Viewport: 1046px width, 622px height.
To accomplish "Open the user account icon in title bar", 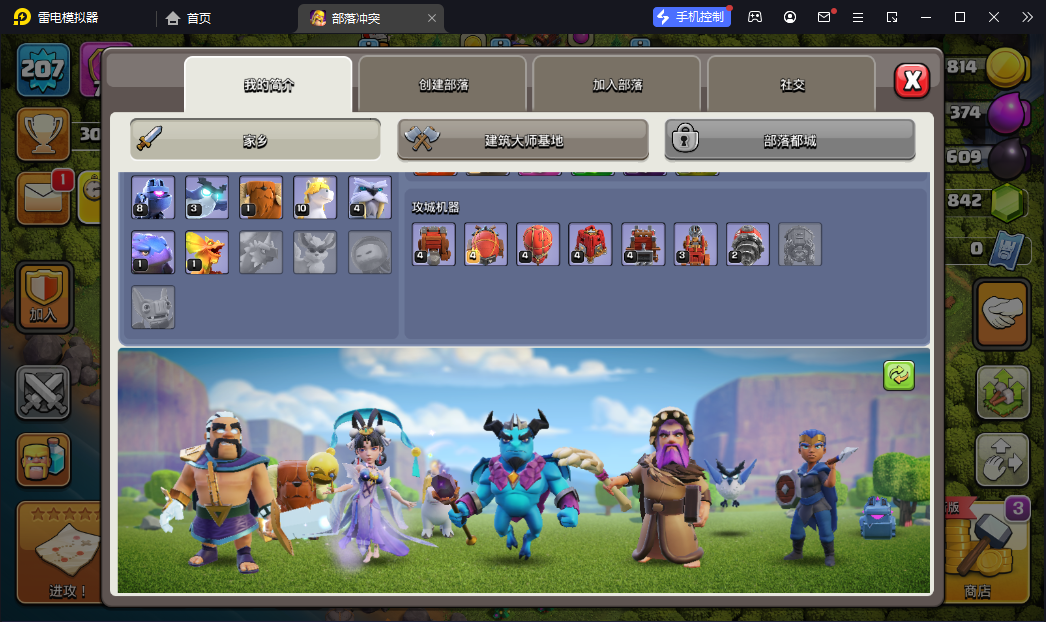I will [790, 17].
